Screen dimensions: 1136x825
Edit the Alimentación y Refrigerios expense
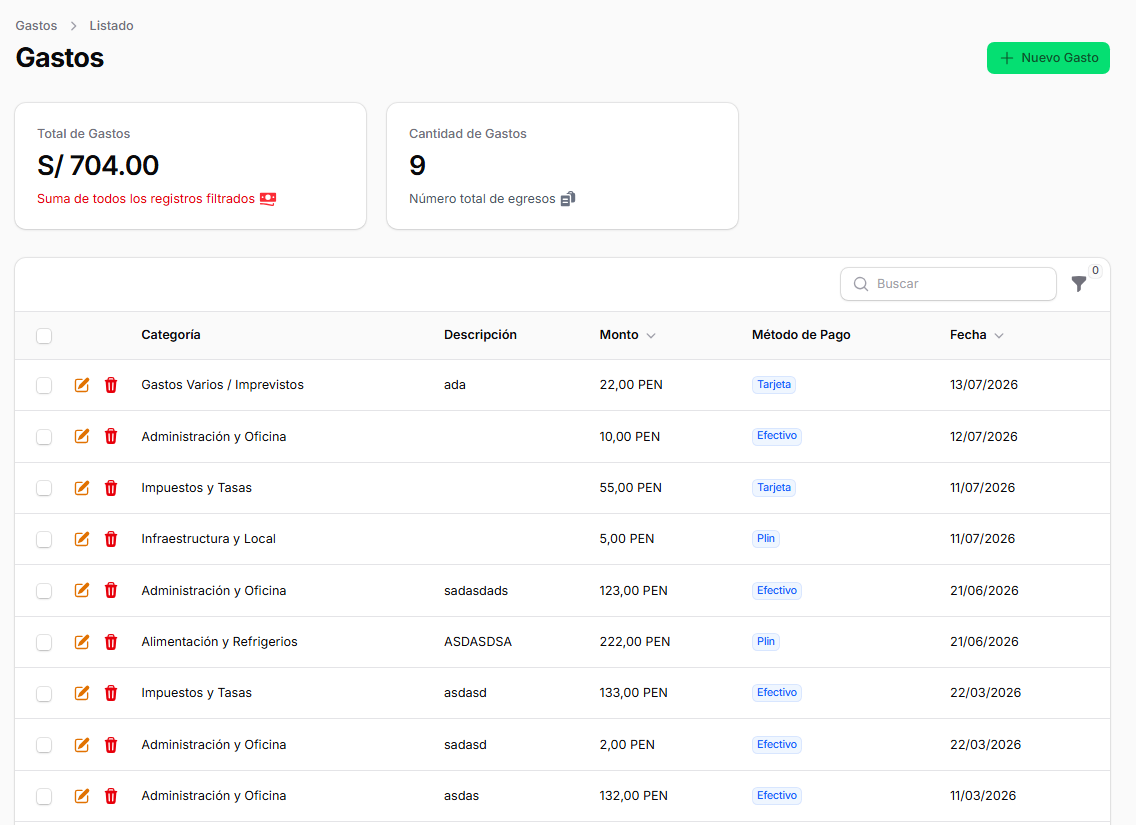click(82, 642)
